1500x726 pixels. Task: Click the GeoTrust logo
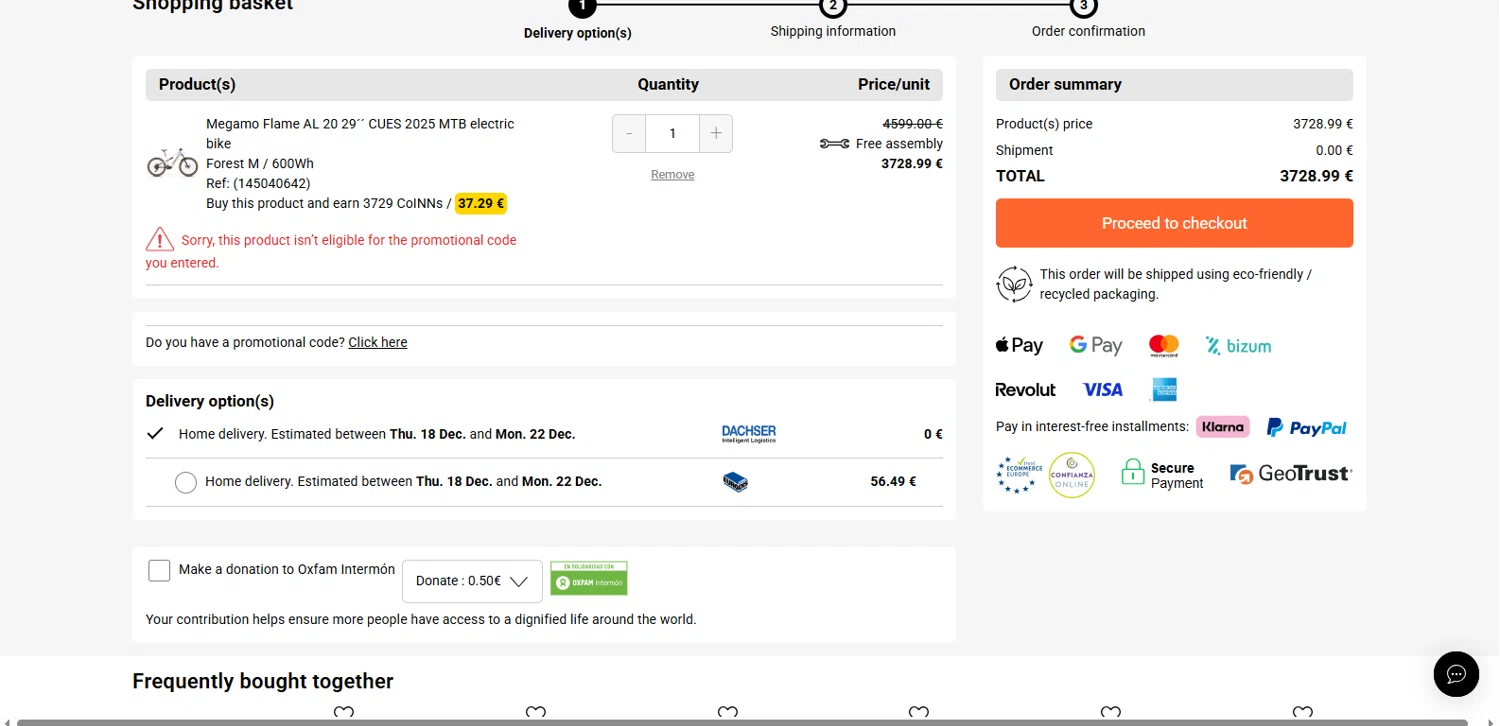point(1291,474)
